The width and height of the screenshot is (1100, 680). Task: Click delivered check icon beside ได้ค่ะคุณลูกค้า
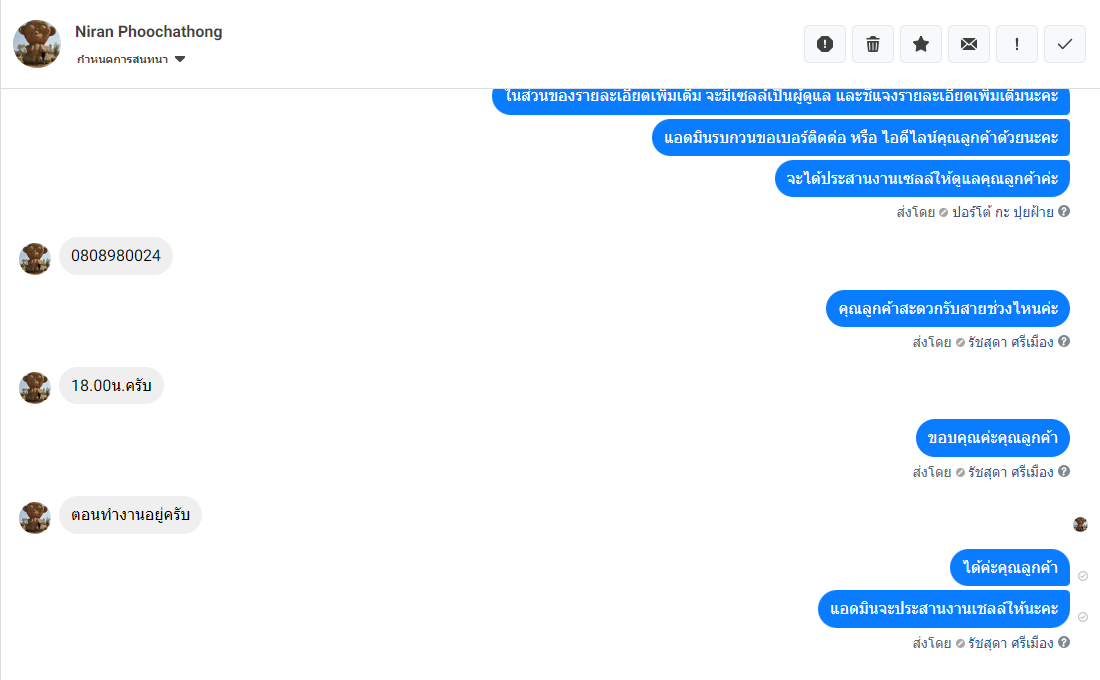coord(1083,576)
